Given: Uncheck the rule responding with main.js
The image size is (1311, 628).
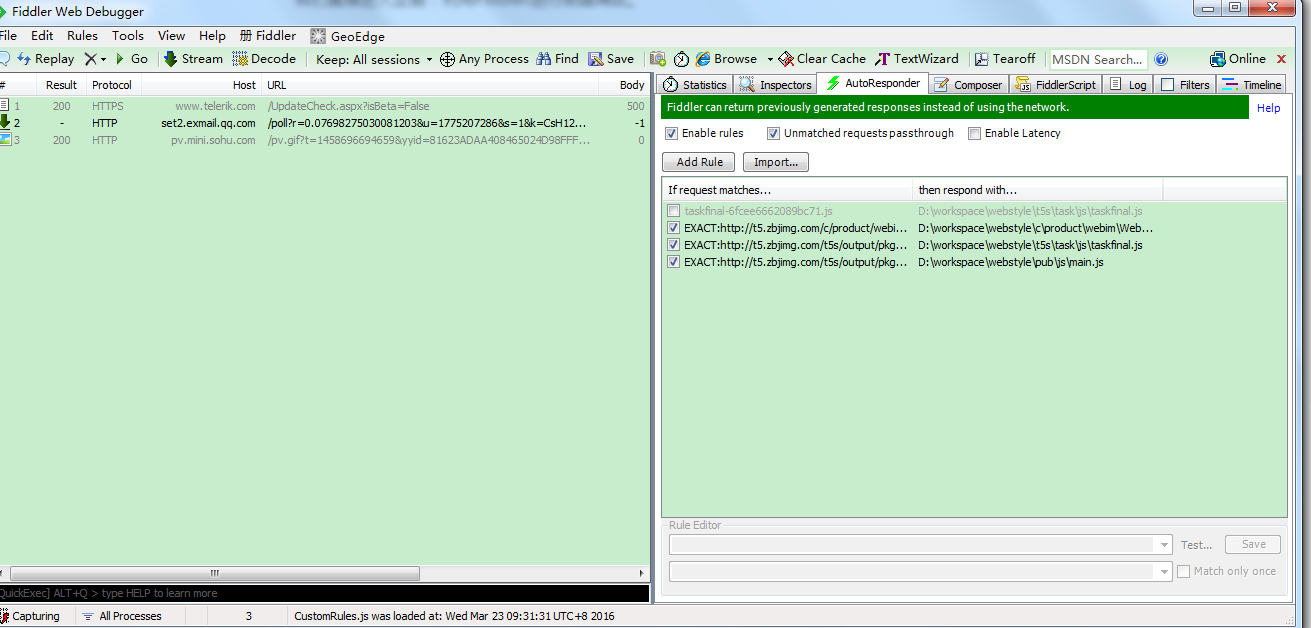Looking at the screenshot, I should pos(674,262).
